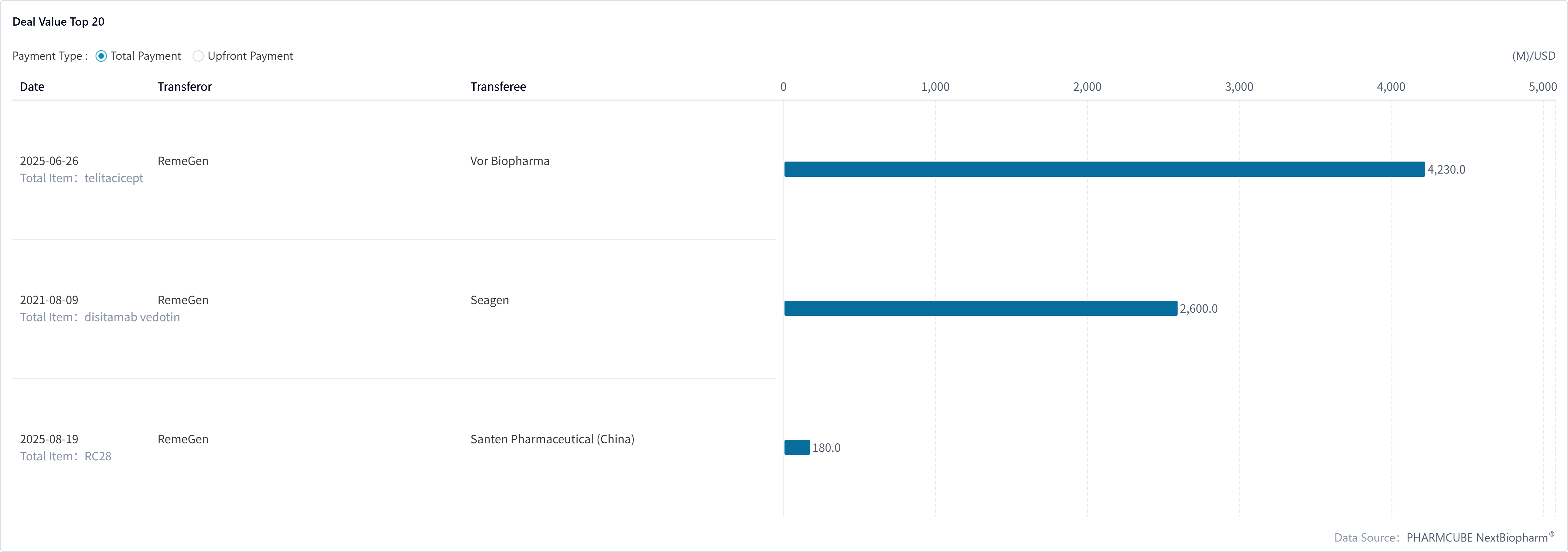Screen dimensions: 1568x552
Task: Open the RC28 item link
Action: 97,457
